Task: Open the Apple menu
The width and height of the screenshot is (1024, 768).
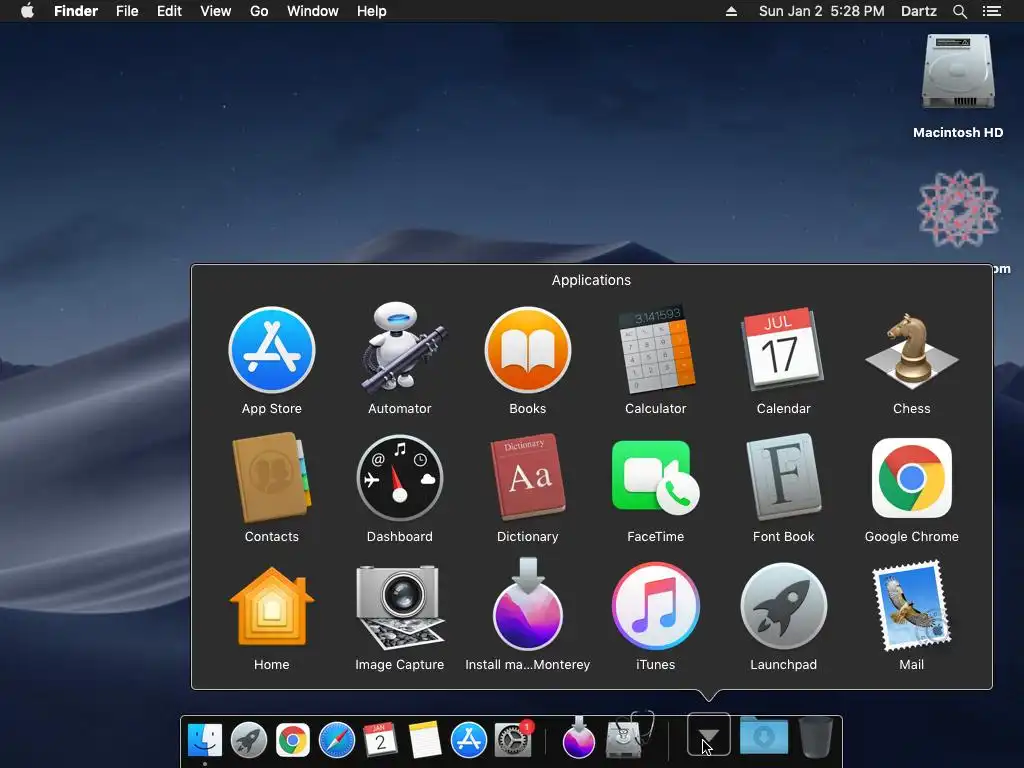Action: [x=27, y=11]
